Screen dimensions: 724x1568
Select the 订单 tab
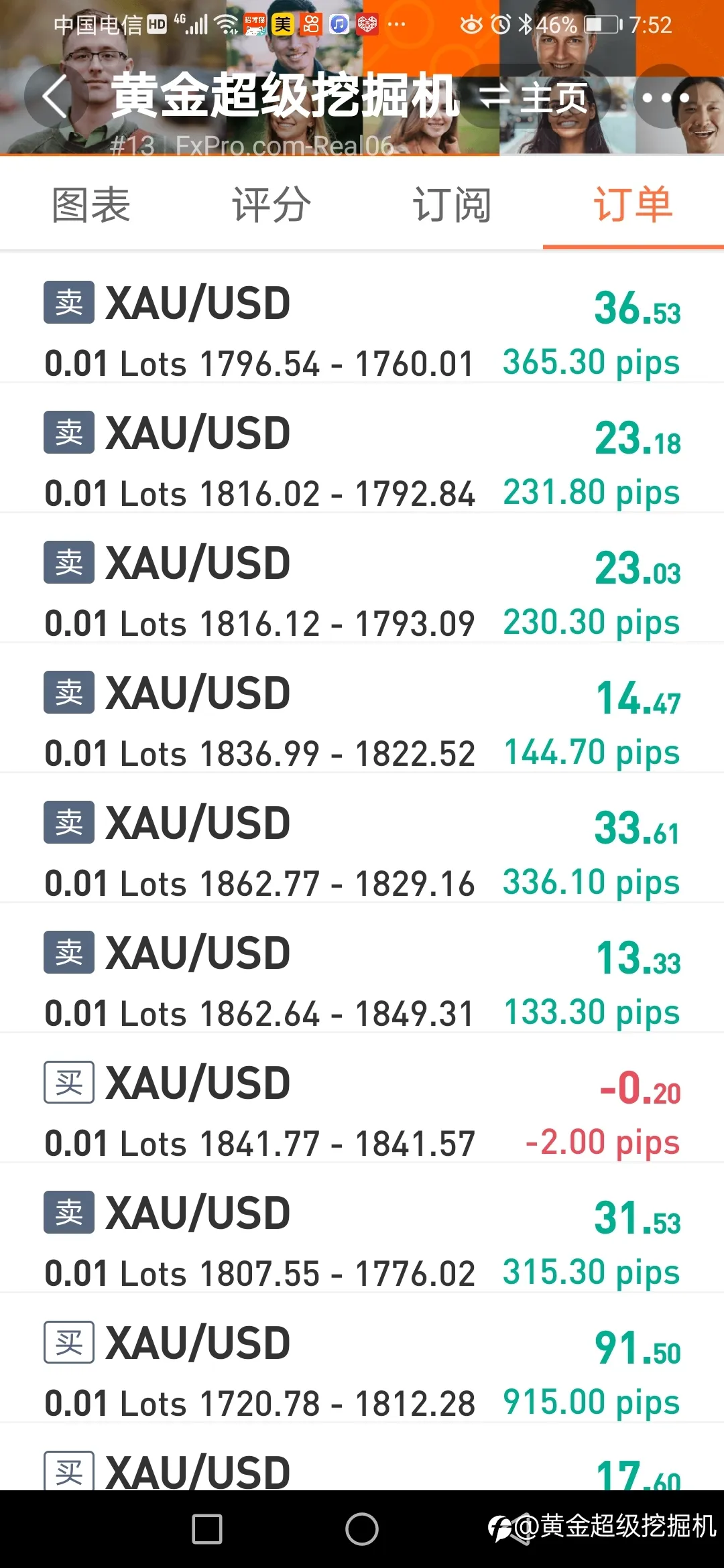coord(633,204)
